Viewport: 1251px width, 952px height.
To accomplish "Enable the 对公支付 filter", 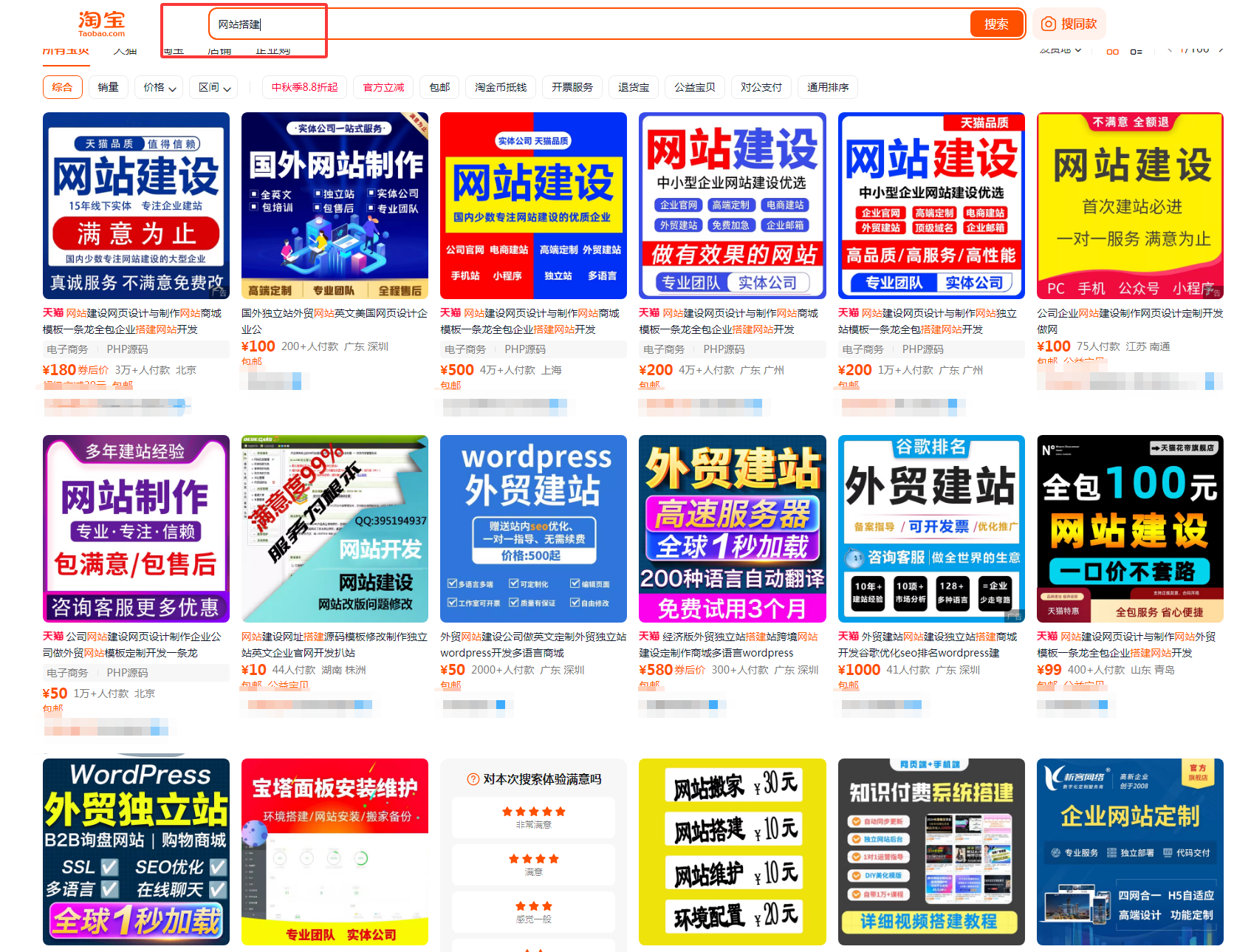I will coord(761,86).
